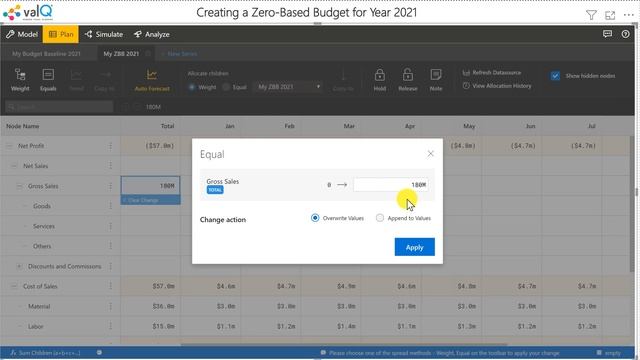Viewport: 640px width, 360px height.
Task: Collapse the Cost of Sales node
Action: (x=14, y=286)
